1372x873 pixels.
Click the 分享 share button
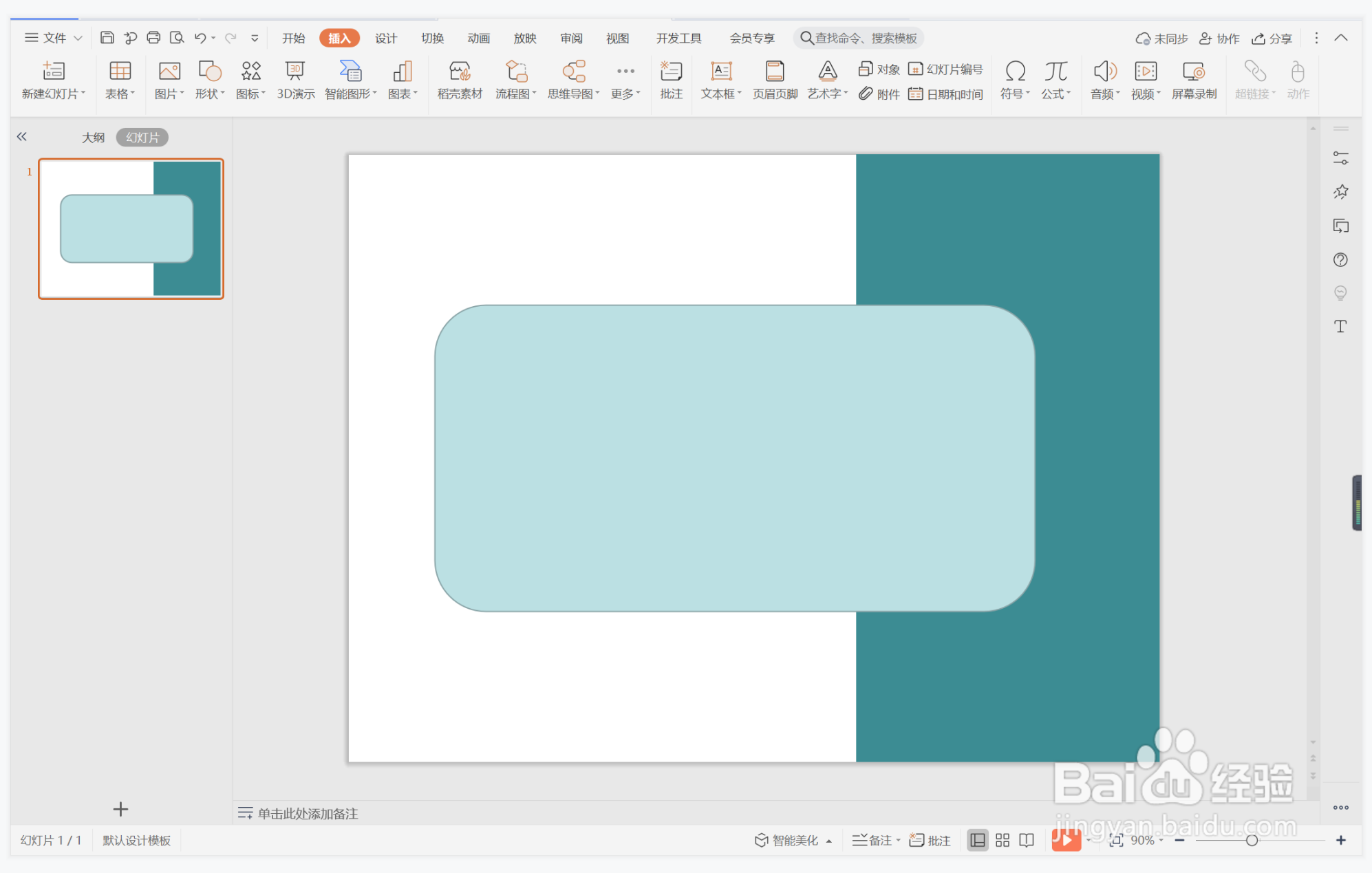pyautogui.click(x=1272, y=39)
